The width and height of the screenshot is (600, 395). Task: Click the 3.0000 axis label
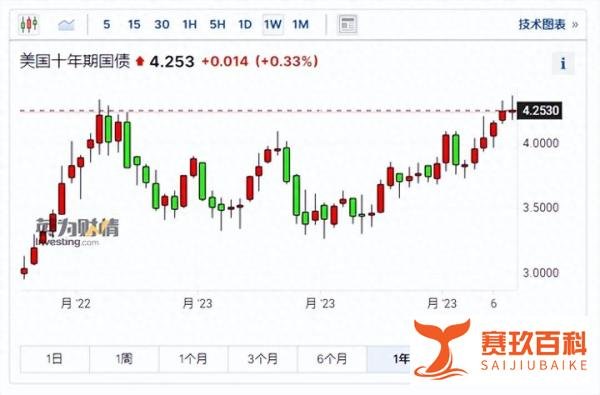click(541, 273)
